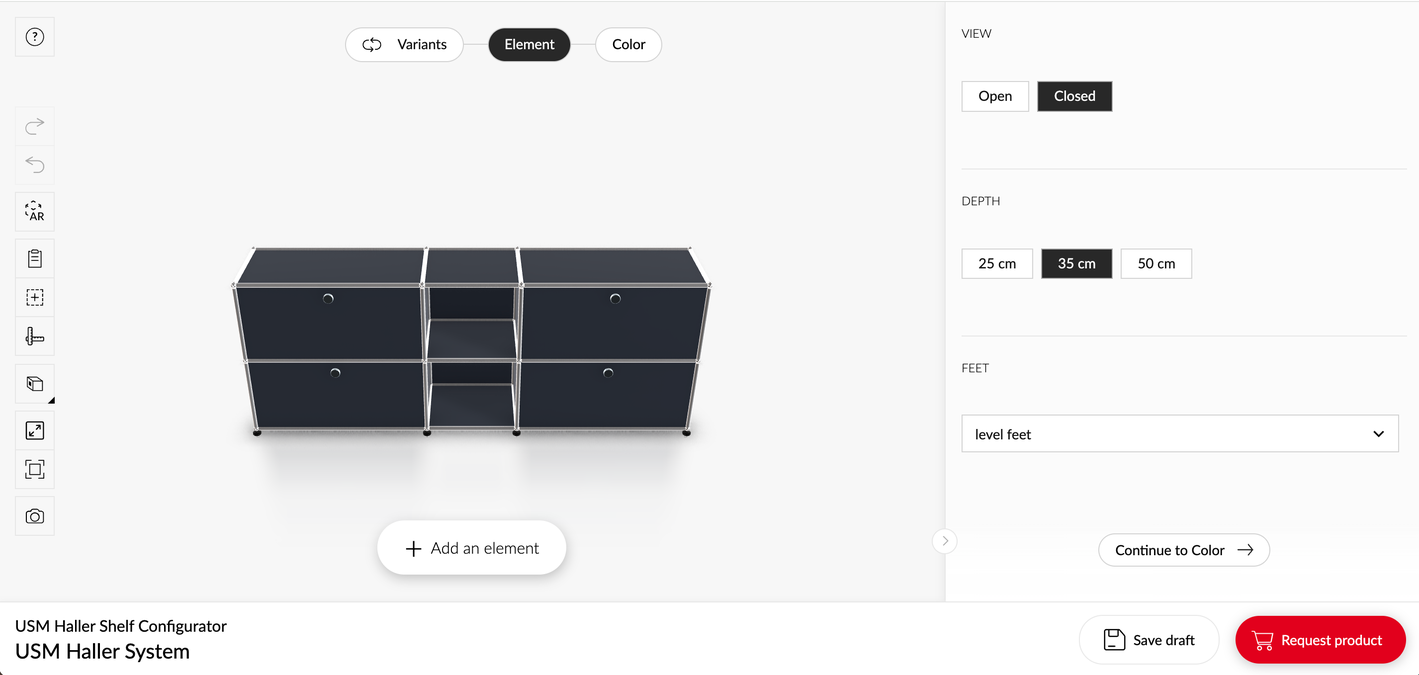Select the dimensions measurement tool icon
1419x675 pixels.
34,336
